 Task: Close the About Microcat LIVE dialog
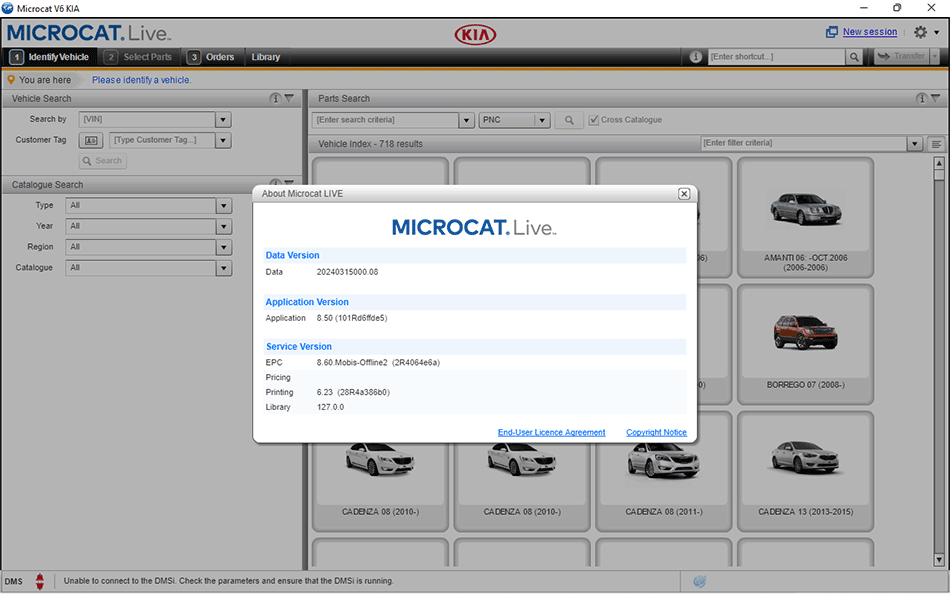pos(684,194)
